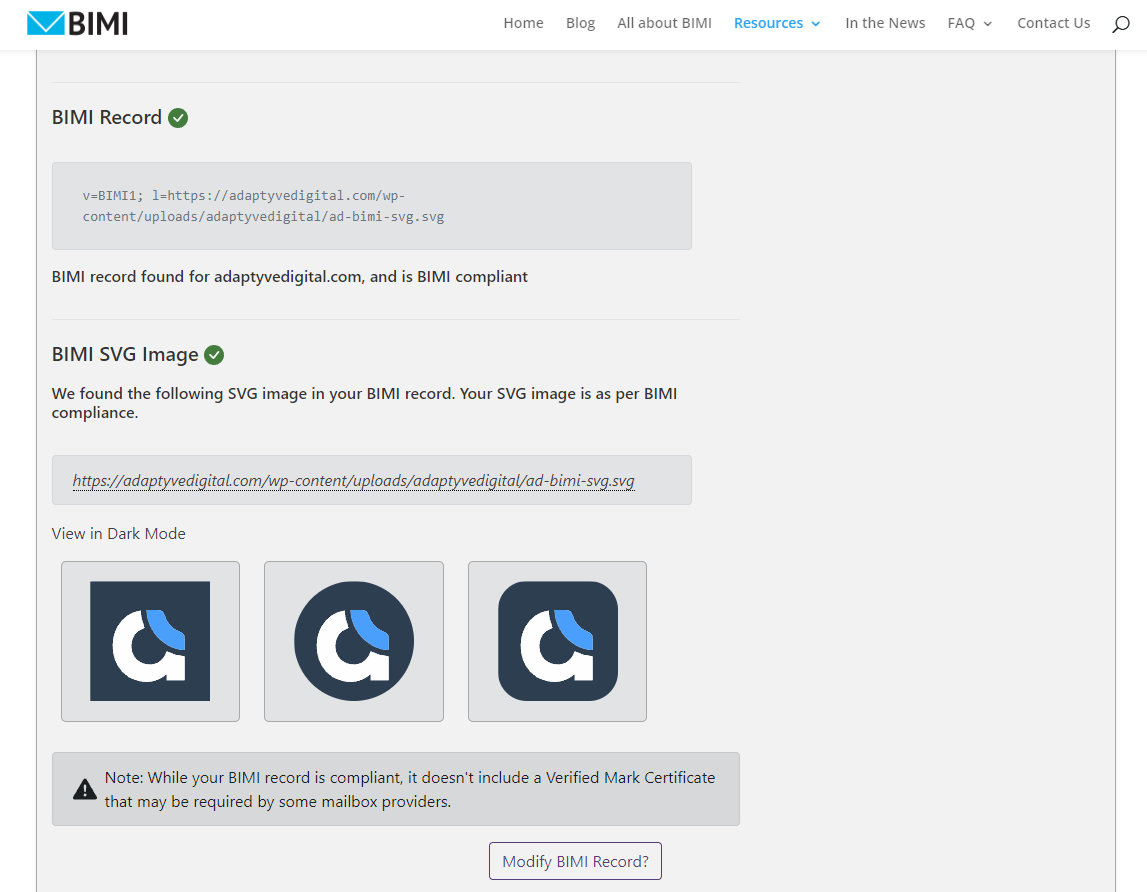Image resolution: width=1147 pixels, height=892 pixels.
Task: Select the square logo preview
Action: coord(150,641)
